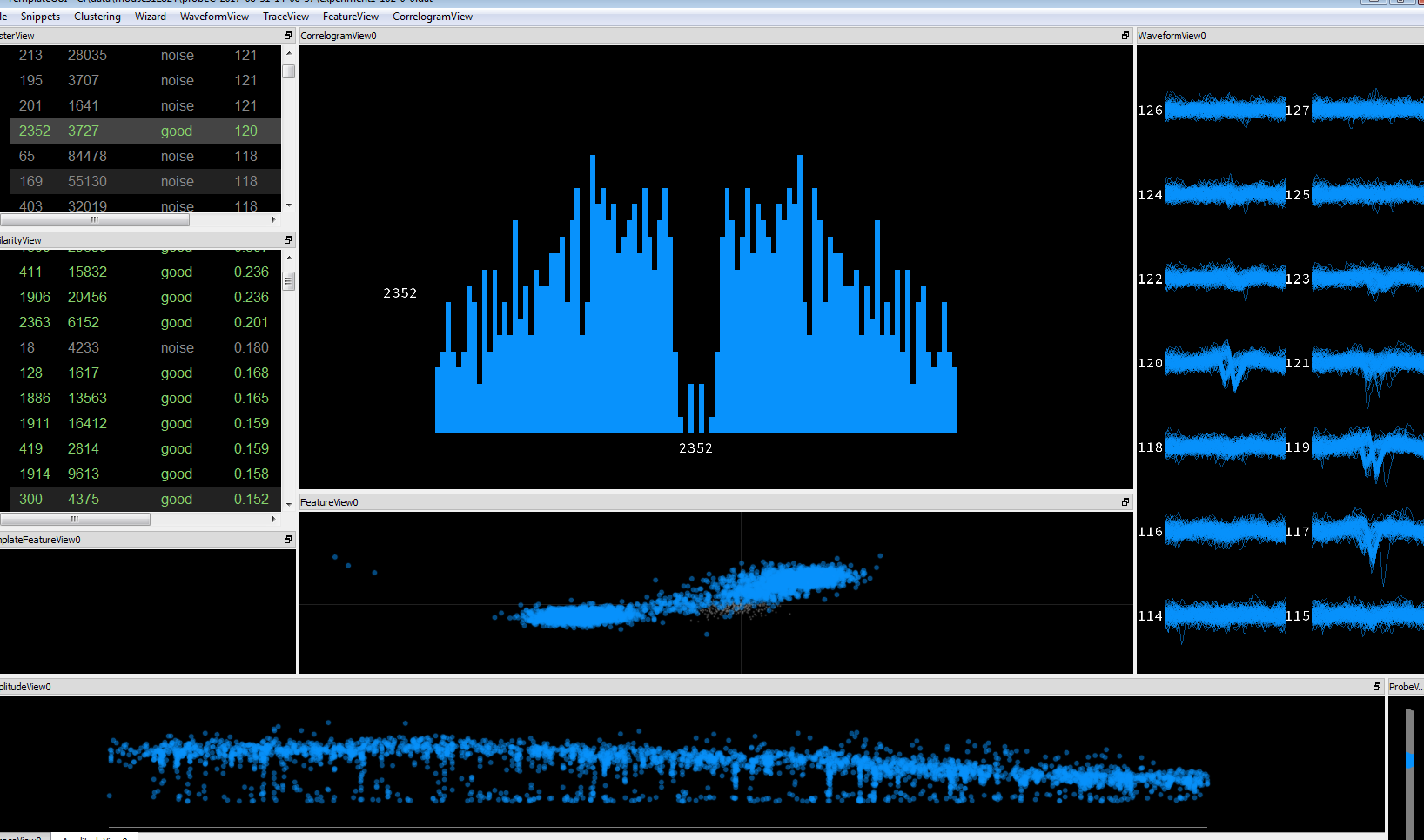Click the float icon on AmplitudeView0 panel

click(1375, 686)
